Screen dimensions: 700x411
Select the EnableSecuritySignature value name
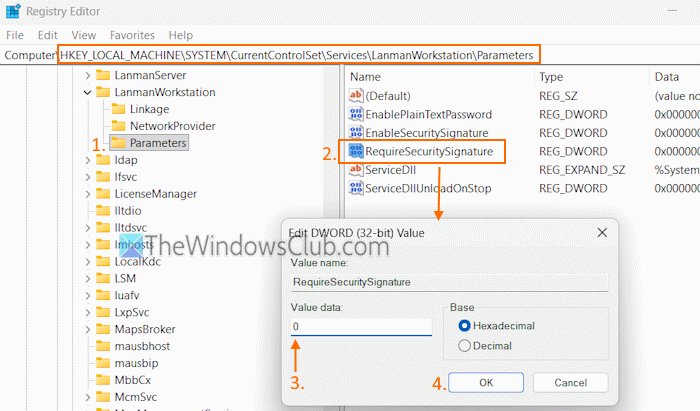pyautogui.click(x=427, y=133)
